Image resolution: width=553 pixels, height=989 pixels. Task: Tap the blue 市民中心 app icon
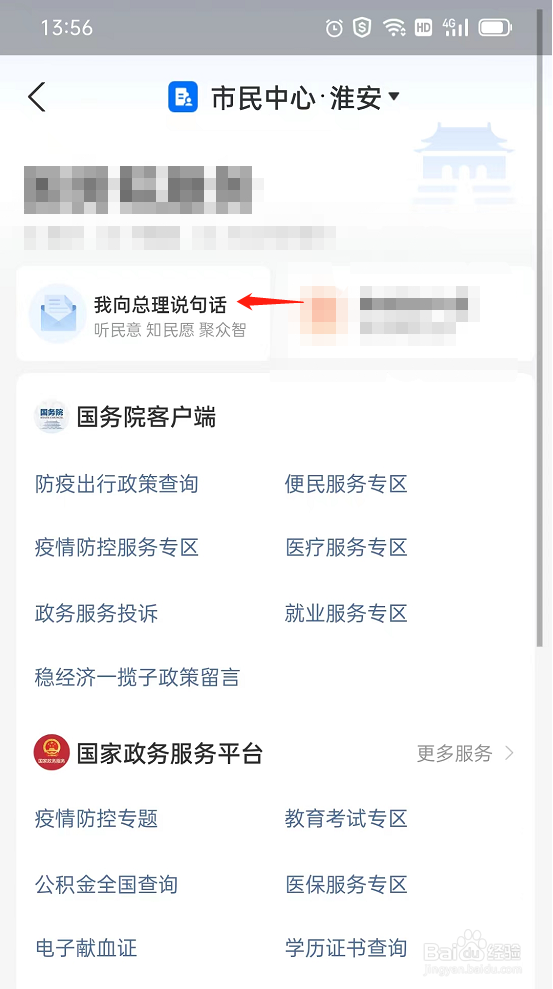pyautogui.click(x=183, y=97)
